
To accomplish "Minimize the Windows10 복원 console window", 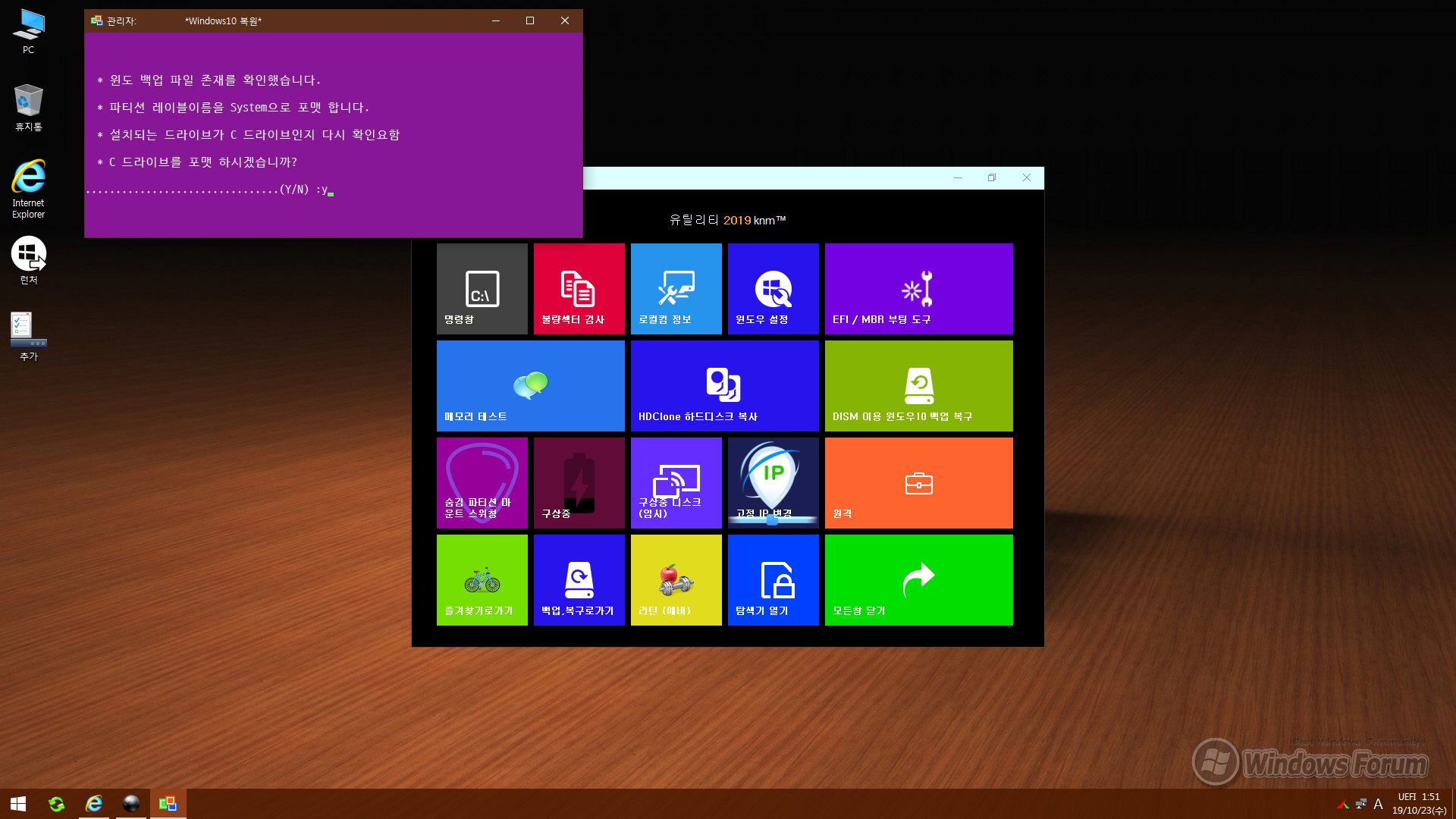I will (496, 20).
